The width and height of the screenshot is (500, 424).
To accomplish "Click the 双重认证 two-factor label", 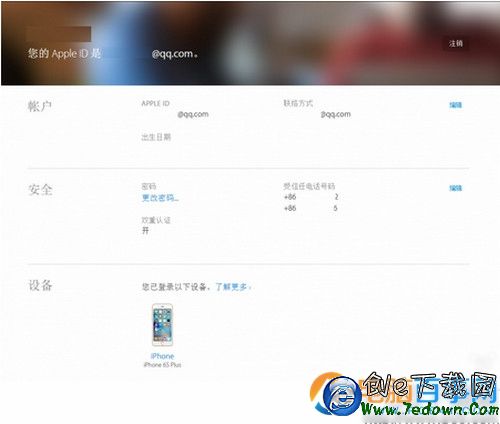I will point(156,220).
